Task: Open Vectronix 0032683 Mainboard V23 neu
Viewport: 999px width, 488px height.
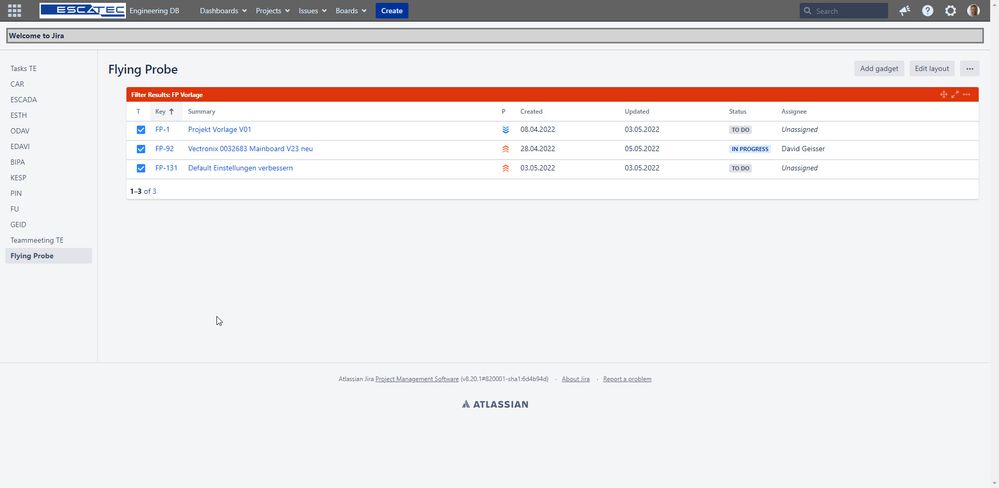Action: pyautogui.click(x=250, y=149)
